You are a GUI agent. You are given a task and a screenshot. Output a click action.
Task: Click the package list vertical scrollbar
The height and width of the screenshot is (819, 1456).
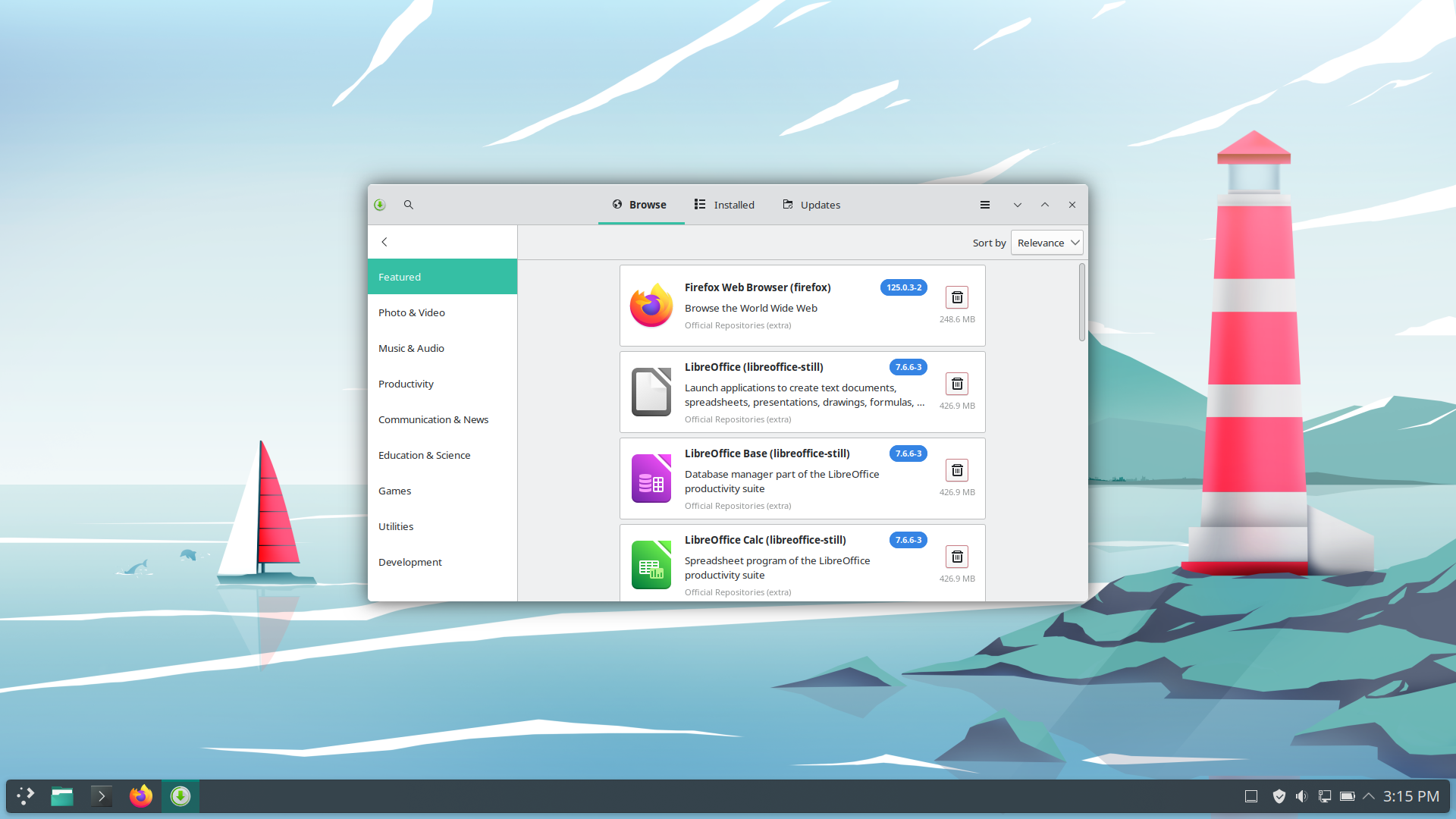1082,303
